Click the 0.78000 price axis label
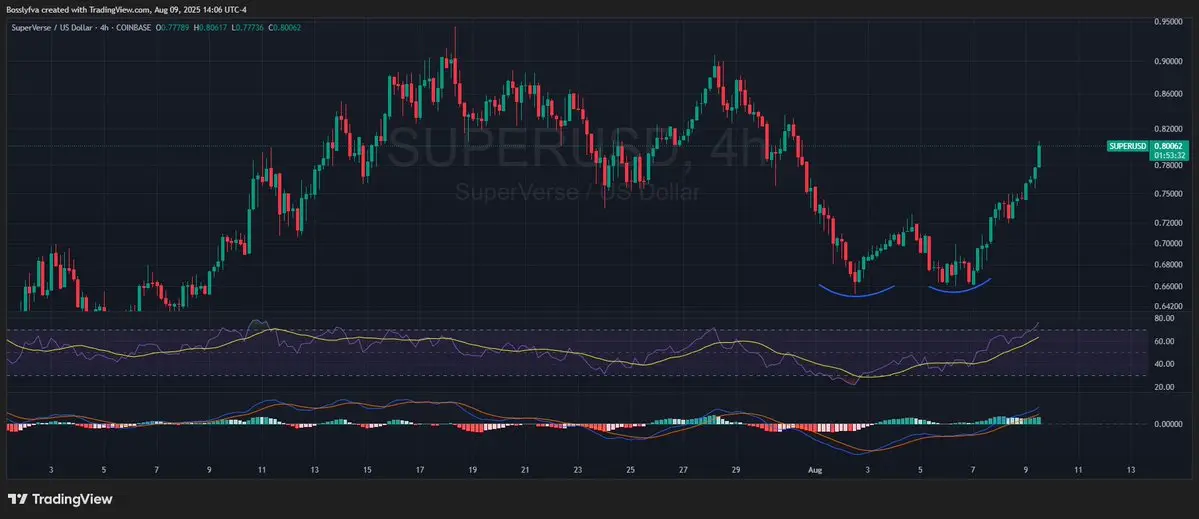1199x519 pixels. coord(1168,165)
